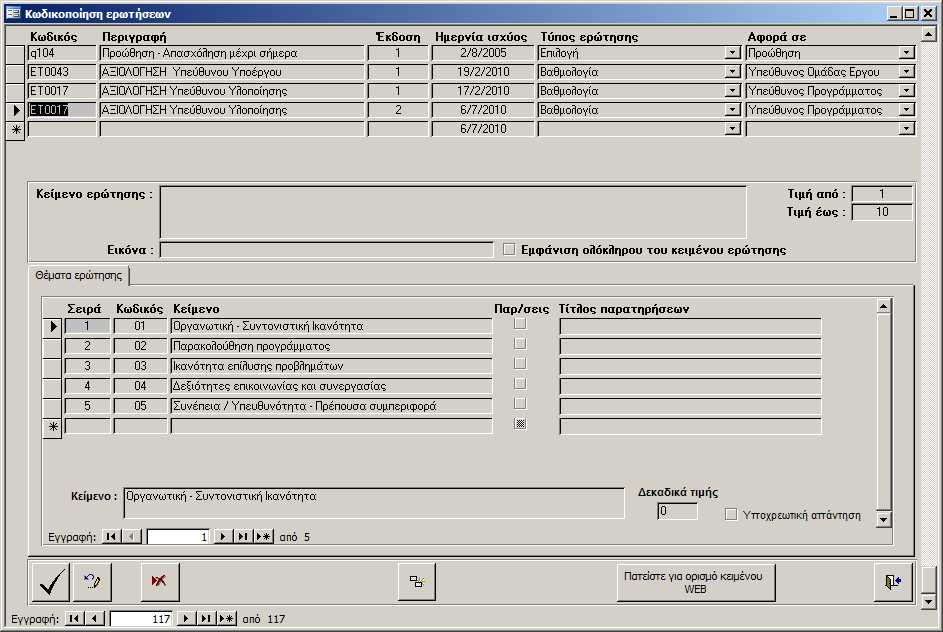This screenshot has width=943, height=632.
Task: Open 'Τύπος ερώτησης' dropdown on the new empty row
Action: [732, 129]
